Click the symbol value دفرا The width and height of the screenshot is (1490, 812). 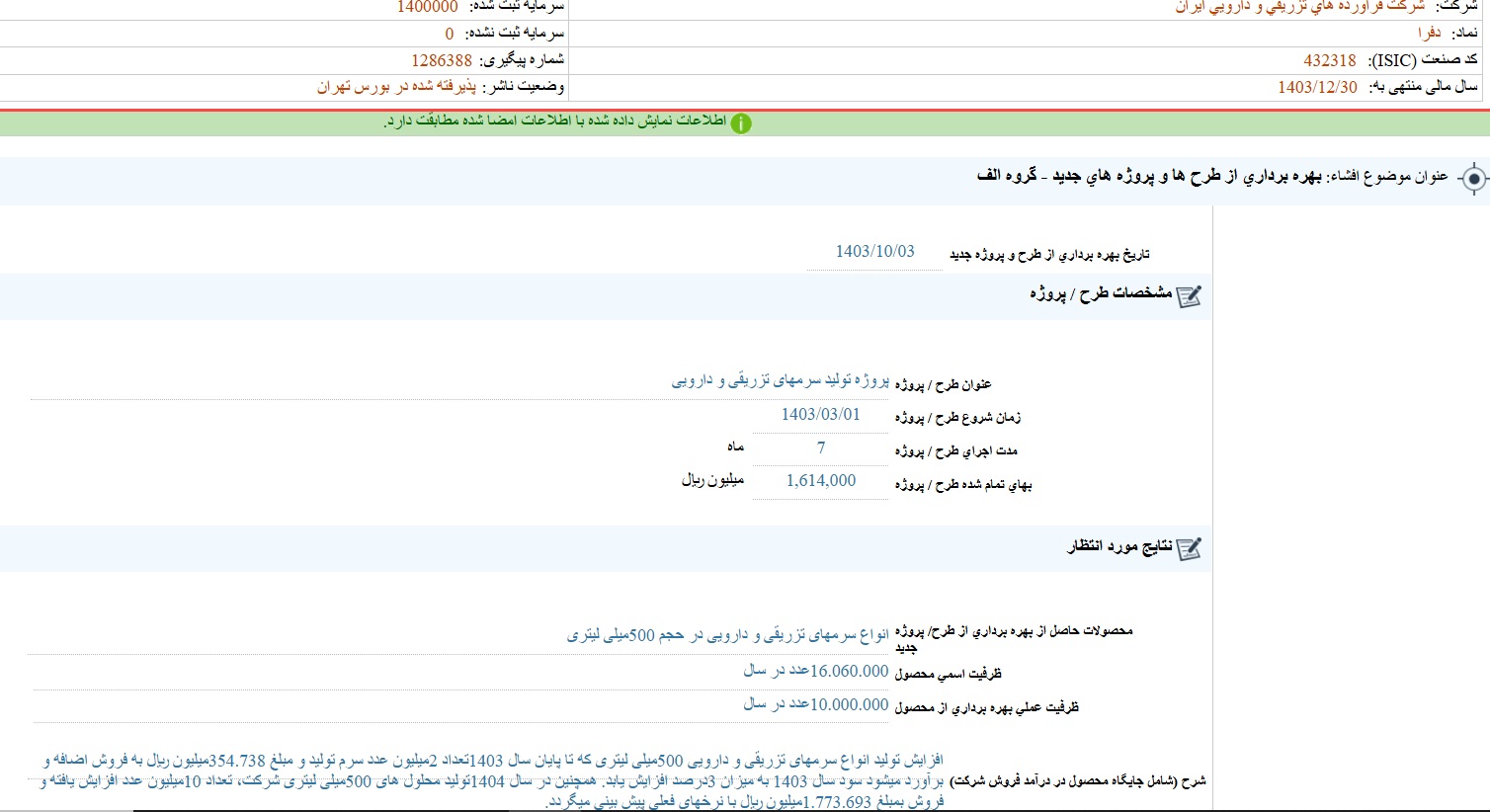[1429, 34]
